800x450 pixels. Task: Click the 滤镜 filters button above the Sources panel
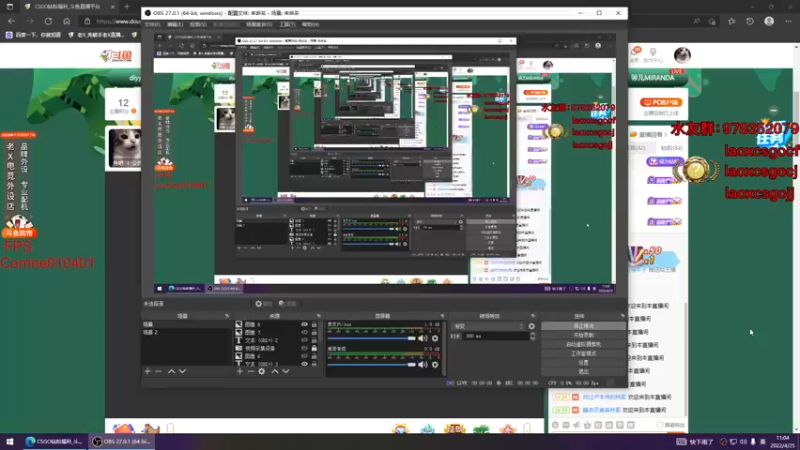tap(288, 304)
